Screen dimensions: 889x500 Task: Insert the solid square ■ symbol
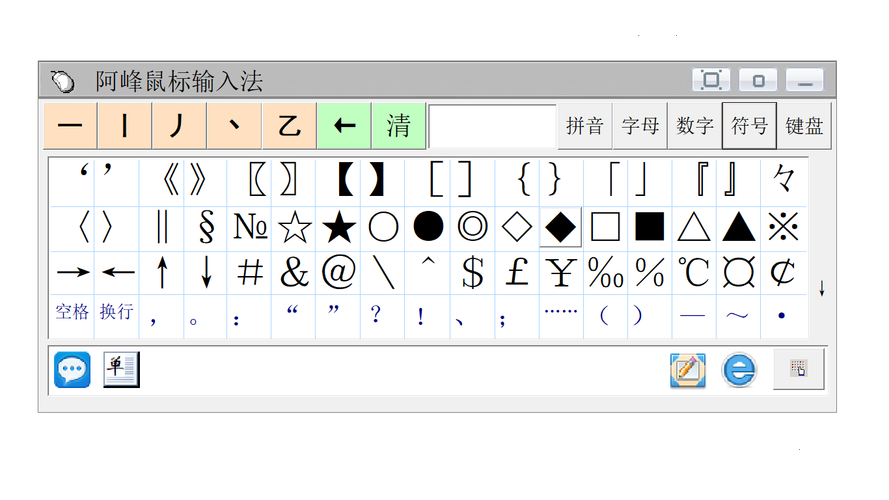(650, 227)
